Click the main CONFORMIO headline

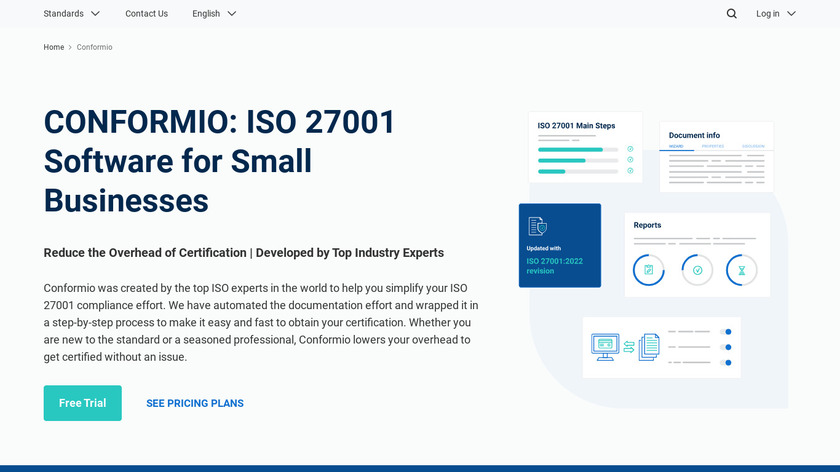click(219, 161)
